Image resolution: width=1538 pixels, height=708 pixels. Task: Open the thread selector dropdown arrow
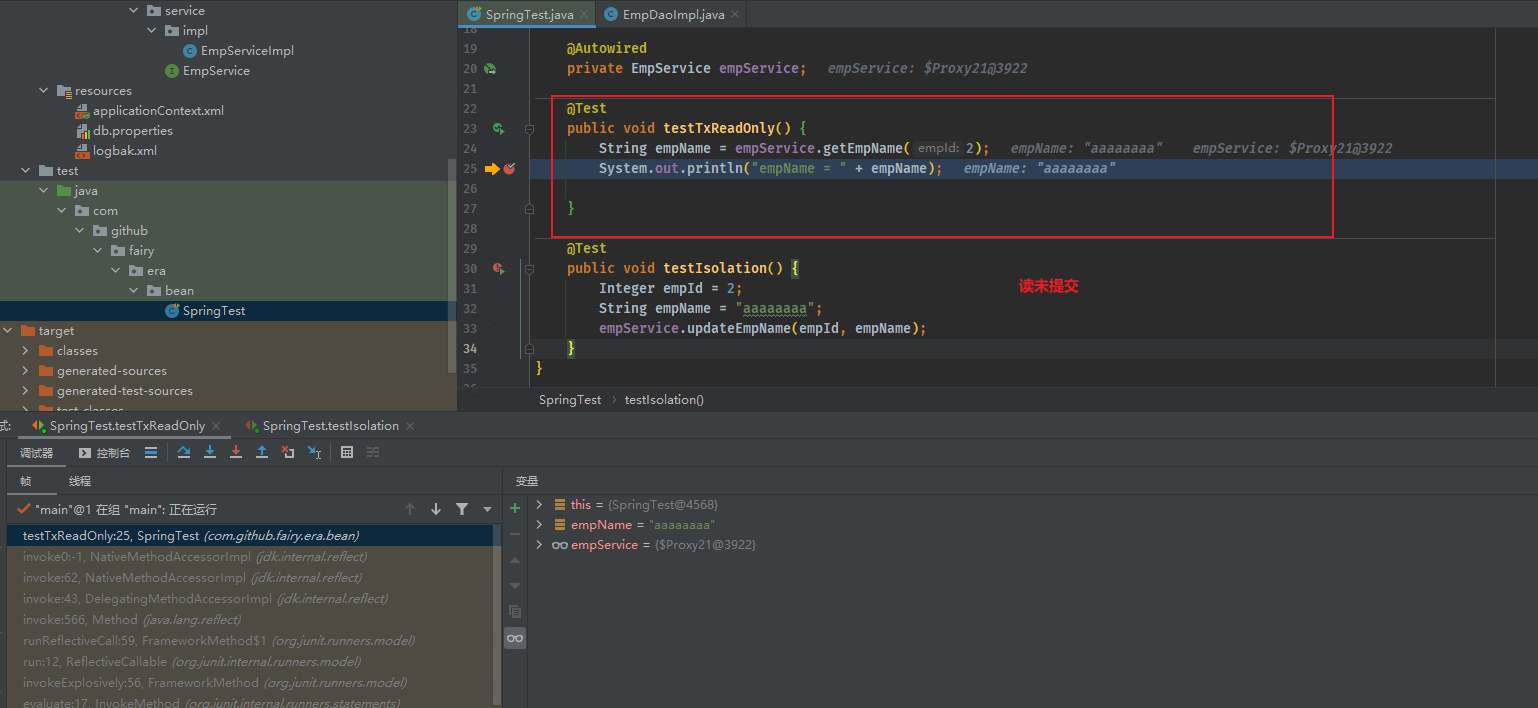[487, 509]
